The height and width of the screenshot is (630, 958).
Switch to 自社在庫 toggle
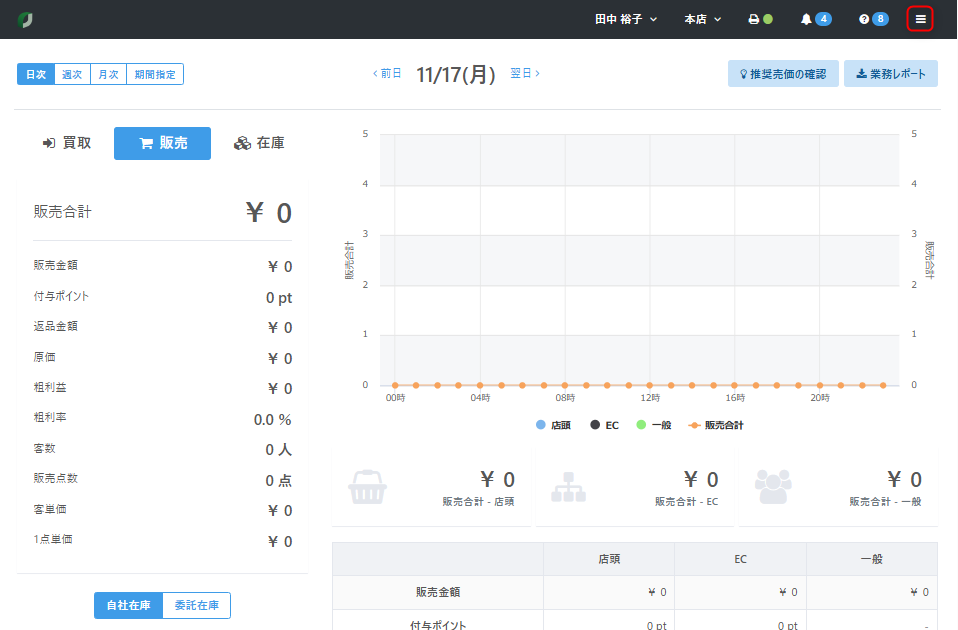click(128, 606)
